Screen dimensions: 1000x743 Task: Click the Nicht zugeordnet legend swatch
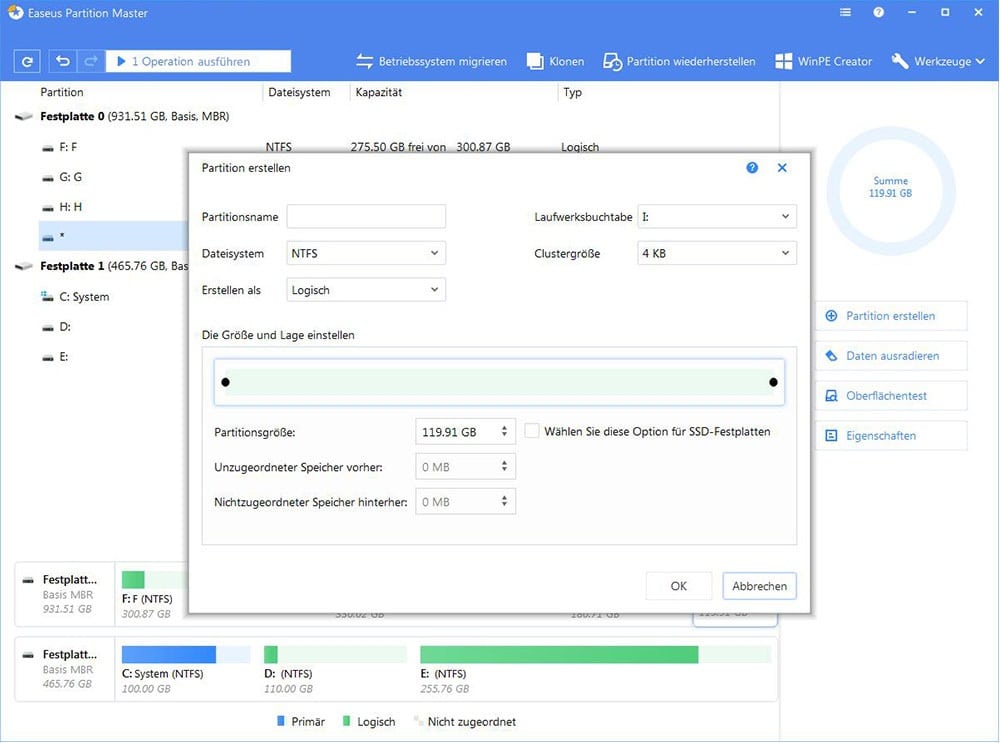[418, 721]
